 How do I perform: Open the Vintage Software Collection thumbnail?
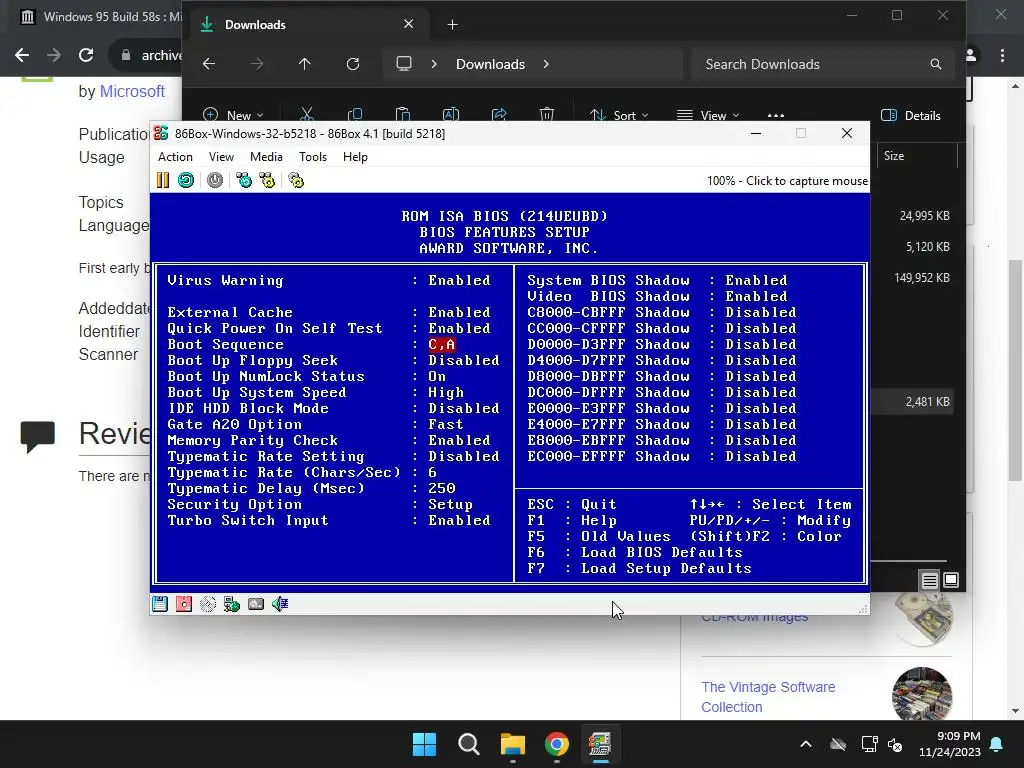pos(921,694)
